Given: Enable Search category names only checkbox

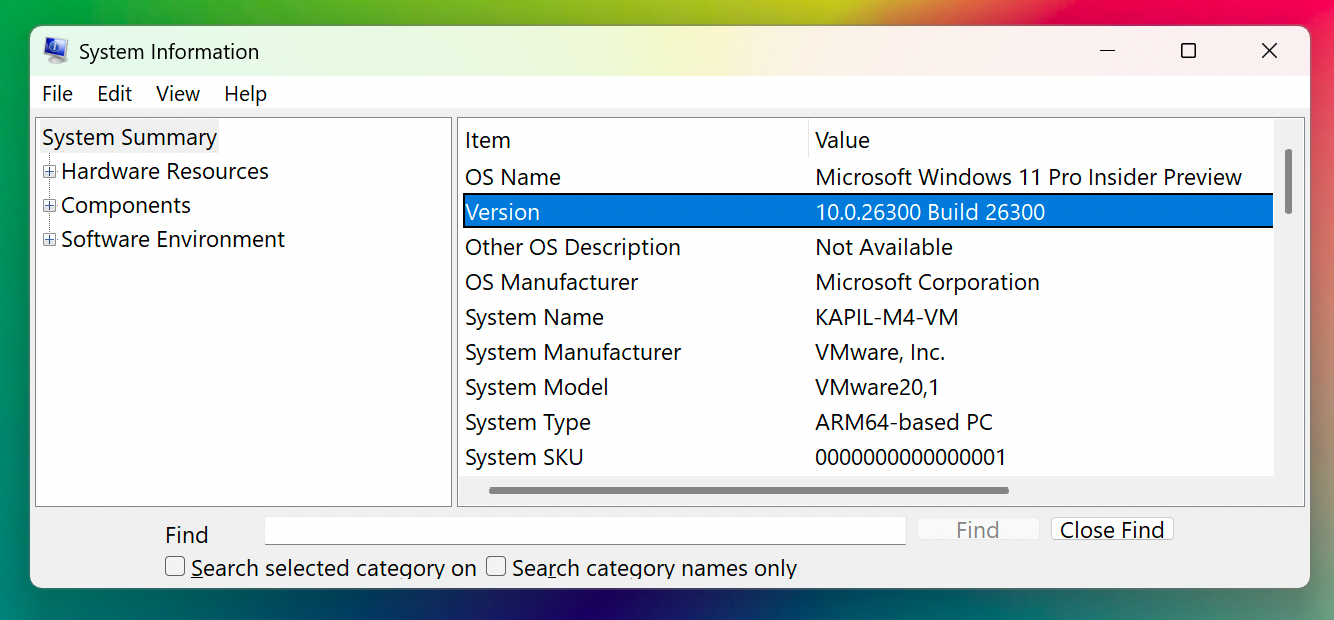Looking at the screenshot, I should pyautogui.click(x=496, y=566).
